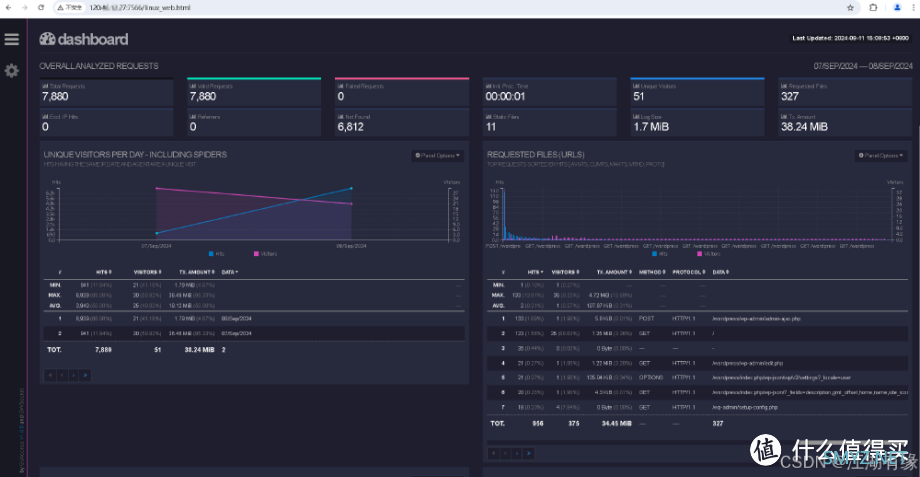Click the setup-config.php request row
The image size is (920, 477).
click(x=698, y=407)
